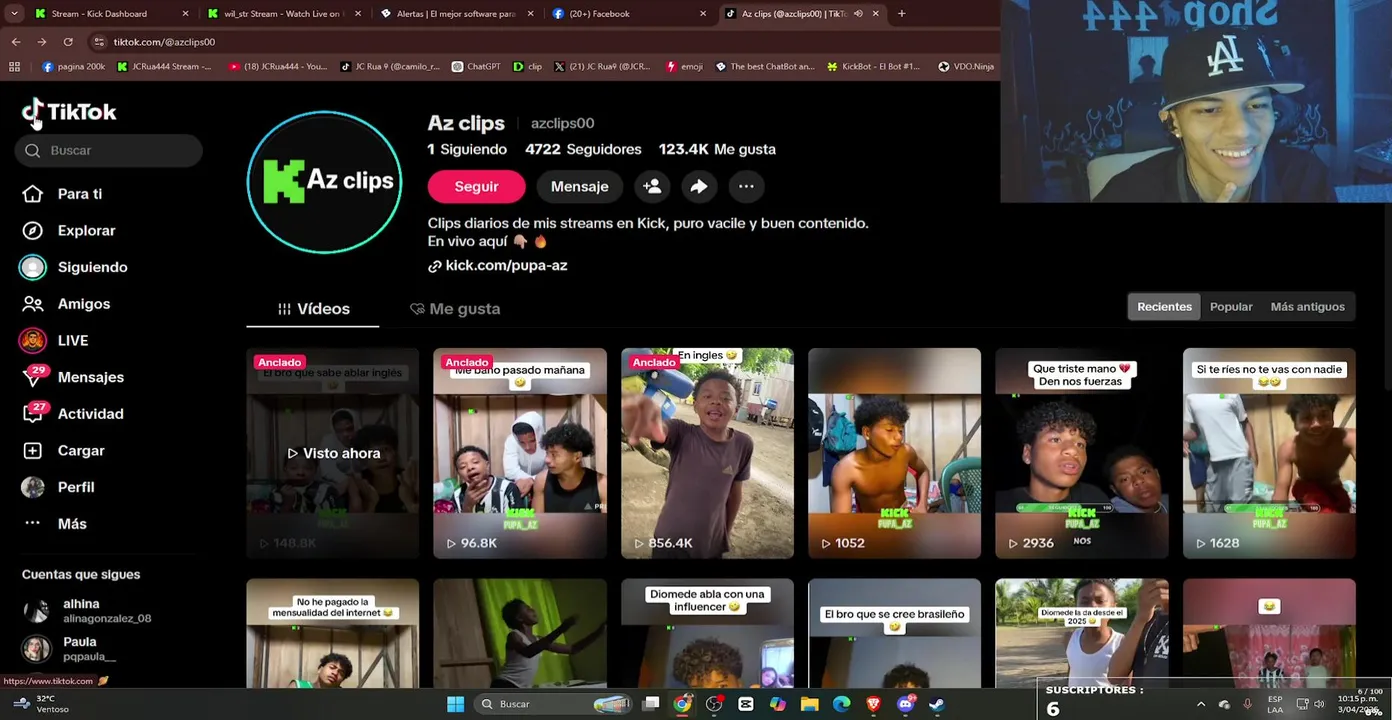
Task: Send a Mensaje to Az clips
Action: point(579,186)
